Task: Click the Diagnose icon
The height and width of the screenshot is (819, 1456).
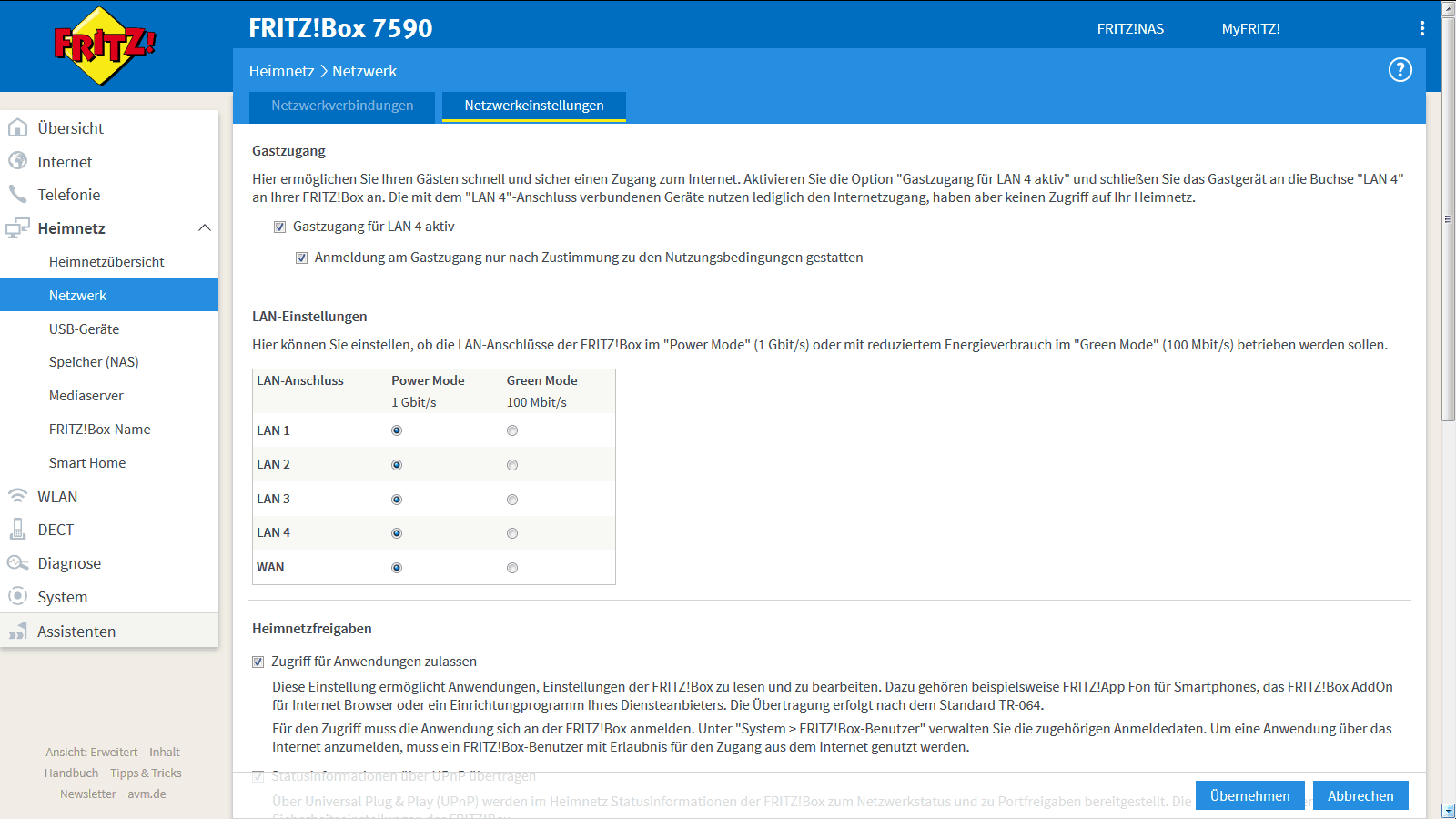Action: click(x=17, y=562)
